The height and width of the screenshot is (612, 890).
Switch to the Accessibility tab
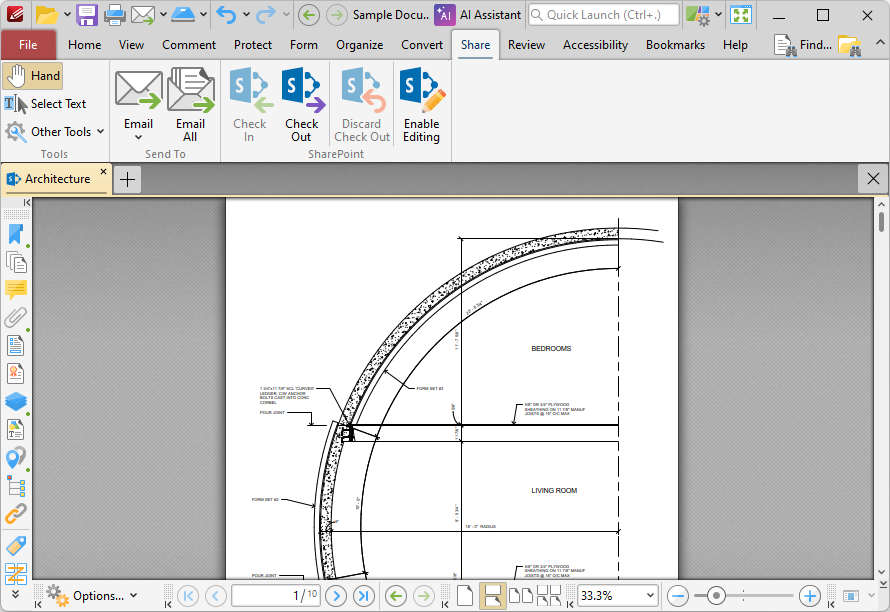(595, 45)
